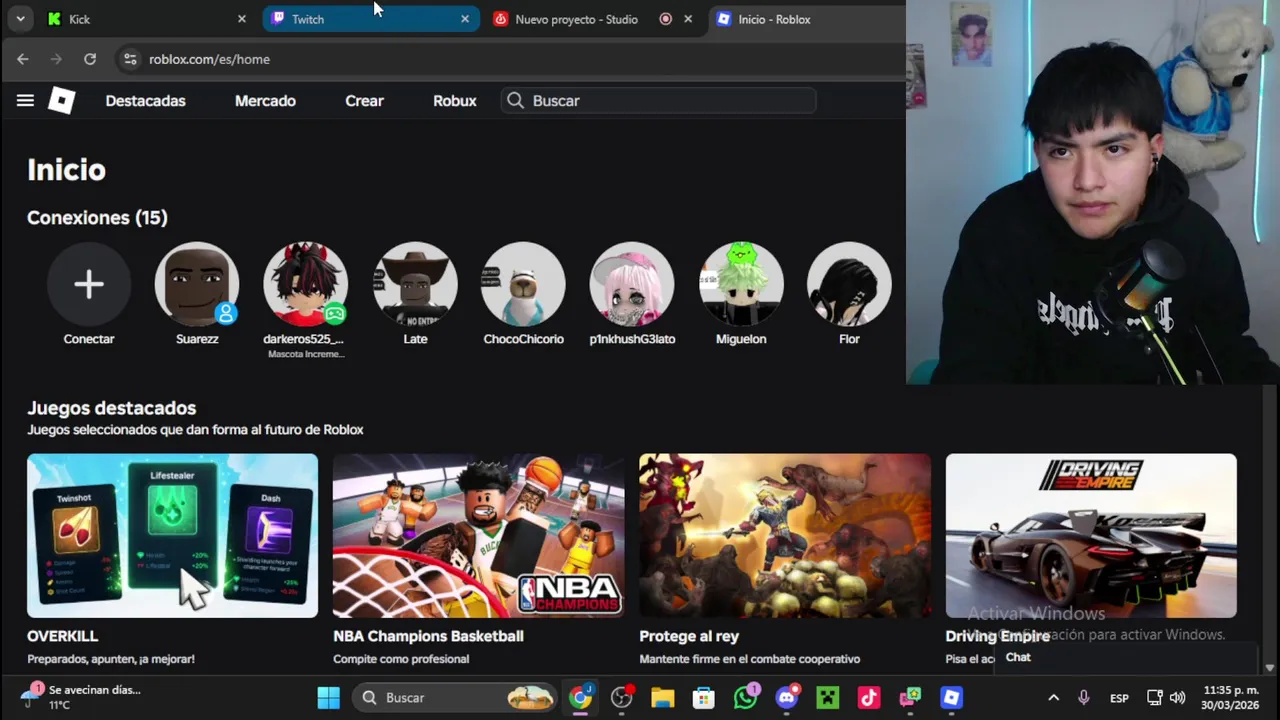This screenshot has height=720, width=1280.
Task: Open Minecraft creeper icon in taskbar
Action: [828, 698]
